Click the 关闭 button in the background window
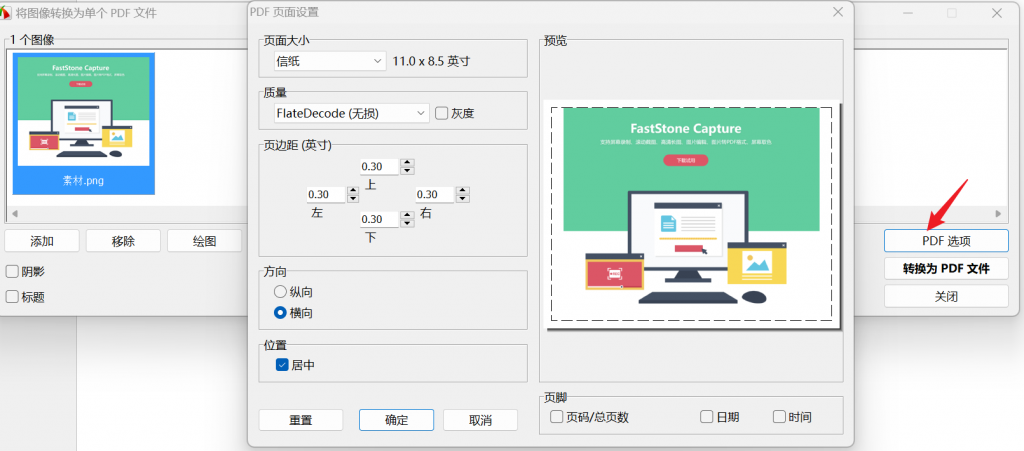This screenshot has height=451, width=1024. 946,296
